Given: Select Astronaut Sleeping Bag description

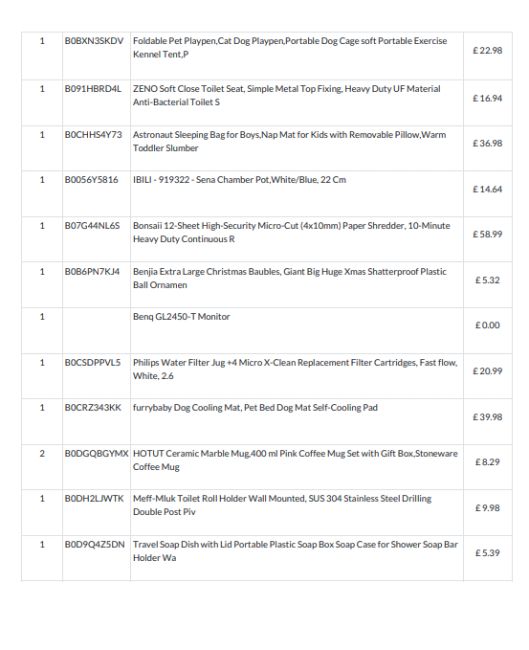Looking at the screenshot, I should (289, 141).
